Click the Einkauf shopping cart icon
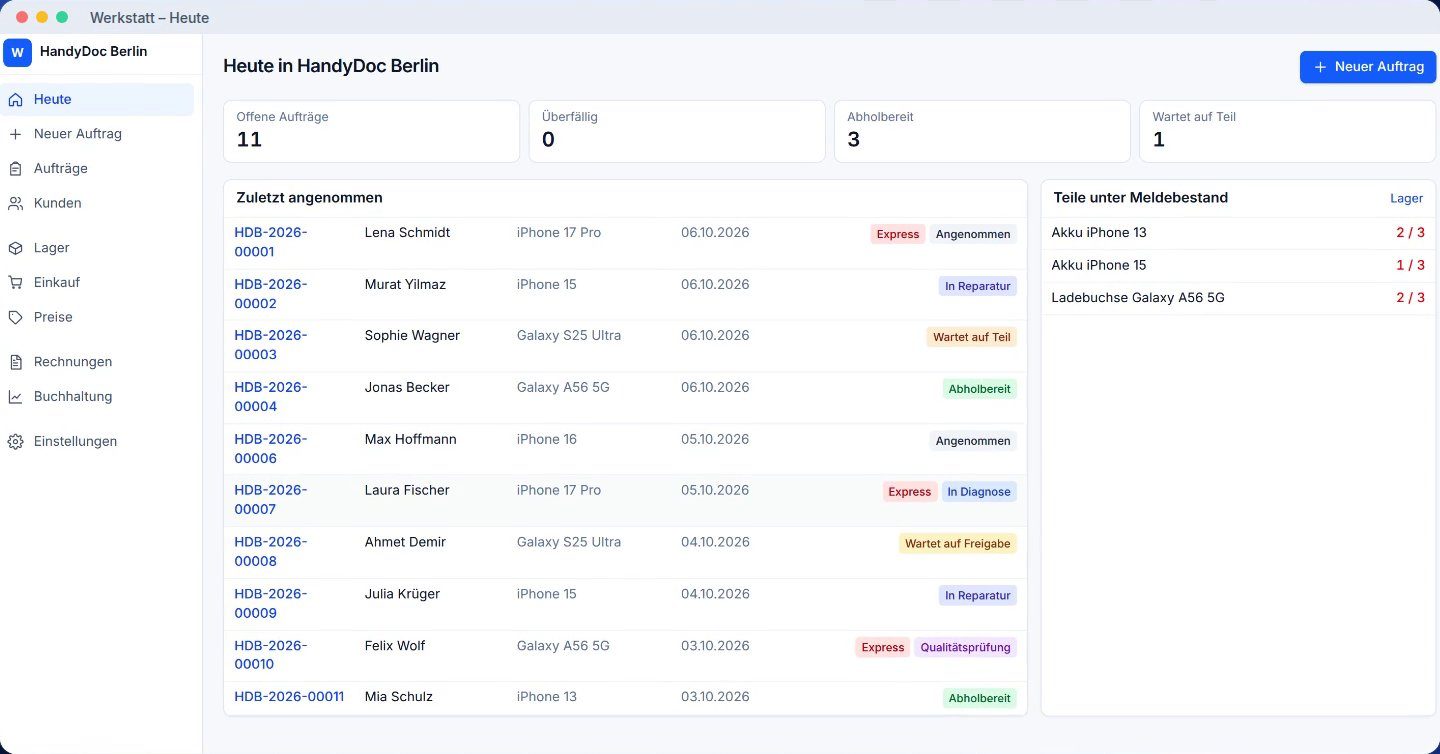 click(15, 283)
